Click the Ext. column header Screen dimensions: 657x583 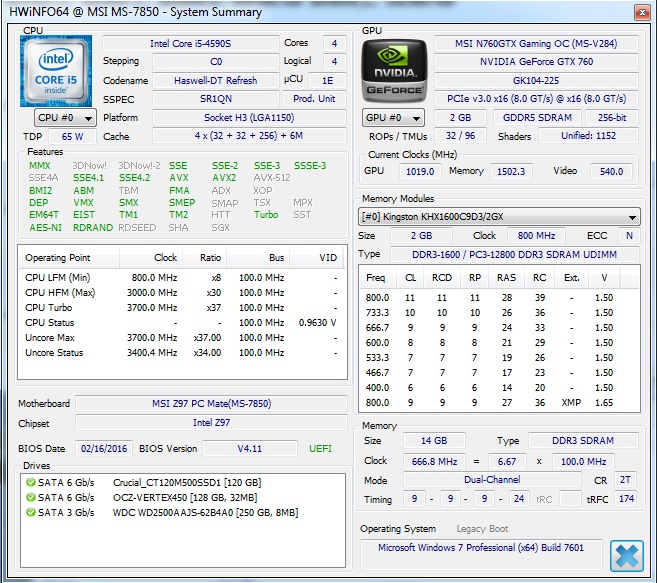[572, 278]
